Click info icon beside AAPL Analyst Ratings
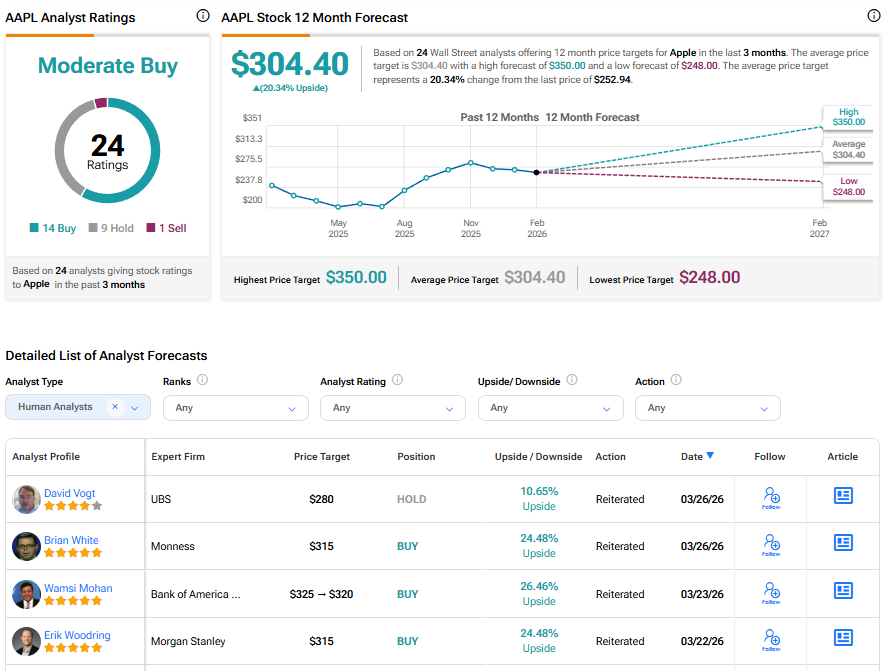Viewport: 884px width, 671px height. (x=203, y=16)
